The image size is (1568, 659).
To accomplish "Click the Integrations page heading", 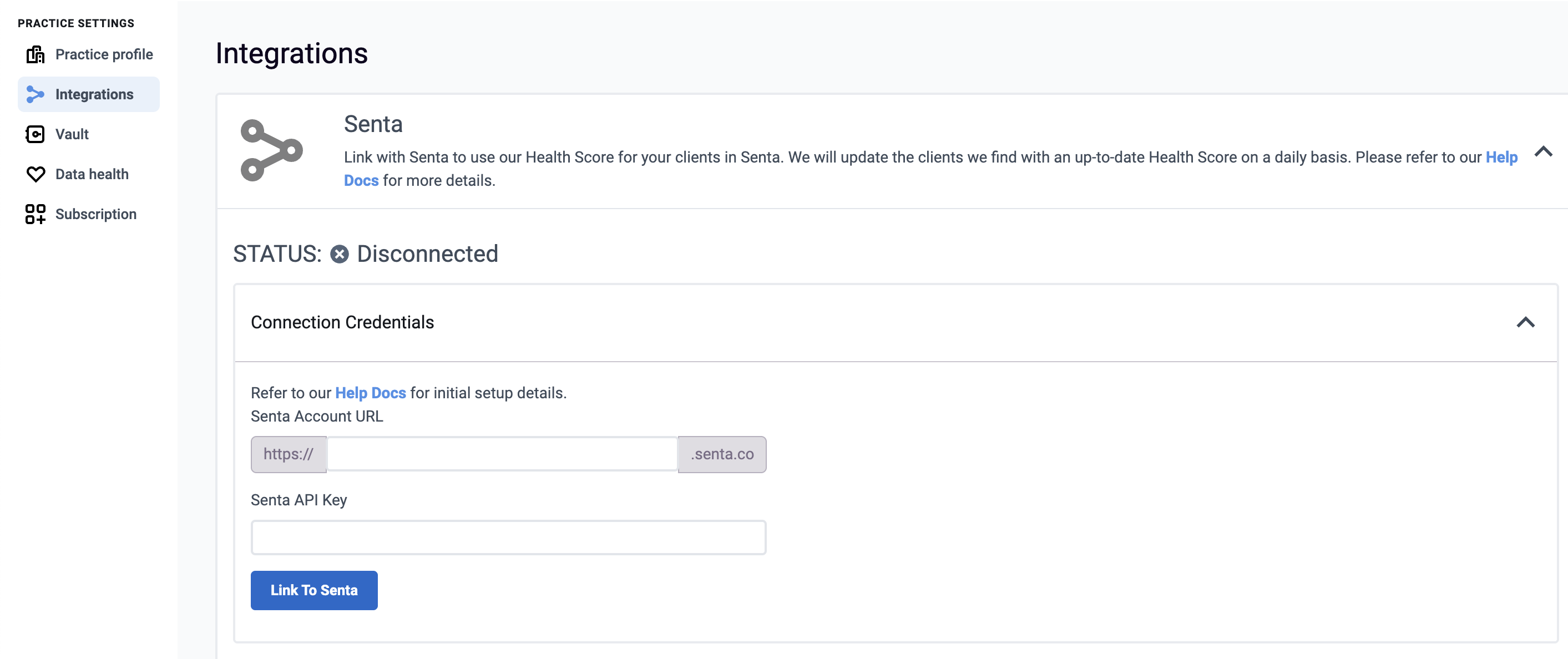I will point(291,54).
